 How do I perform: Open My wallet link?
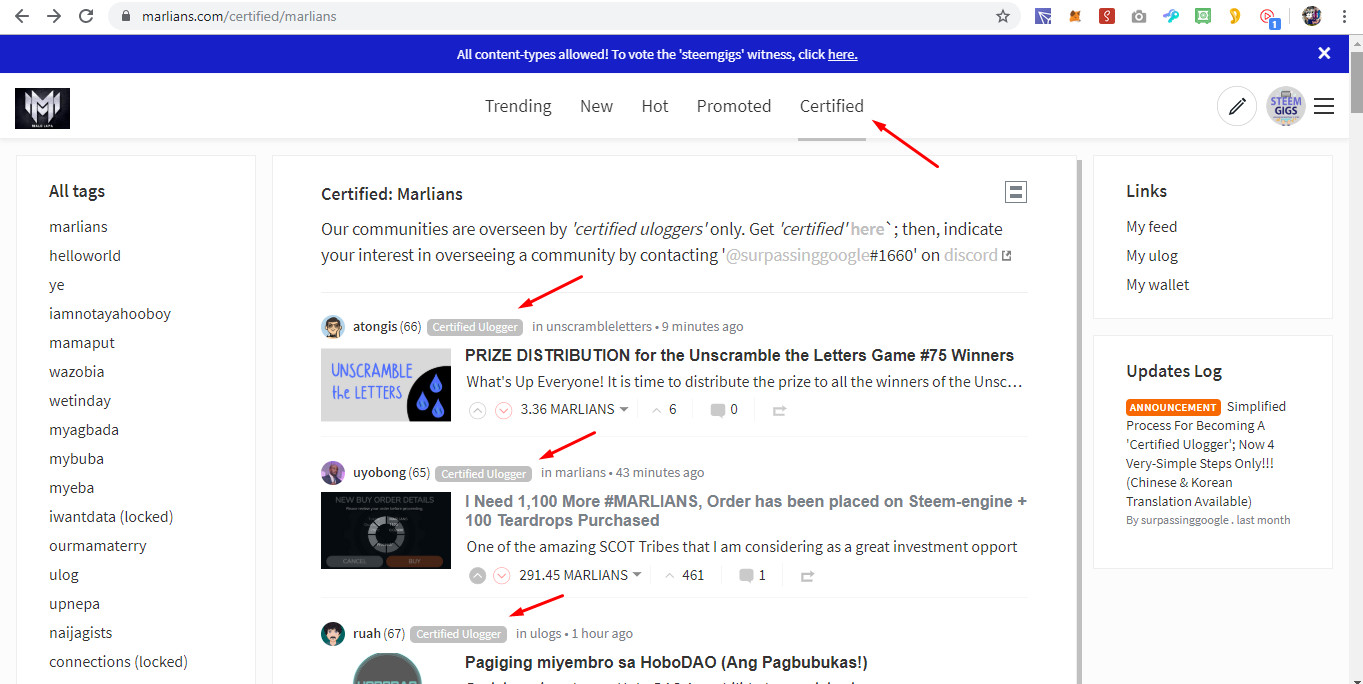pyautogui.click(x=1158, y=285)
